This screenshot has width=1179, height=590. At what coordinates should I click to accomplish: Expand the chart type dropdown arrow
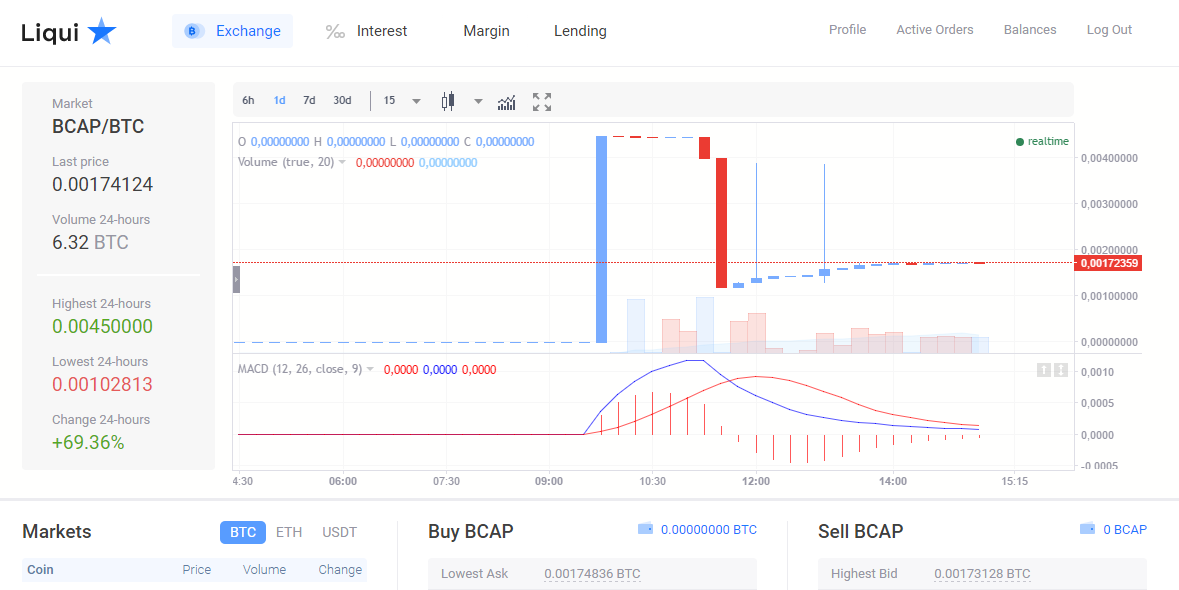point(478,101)
